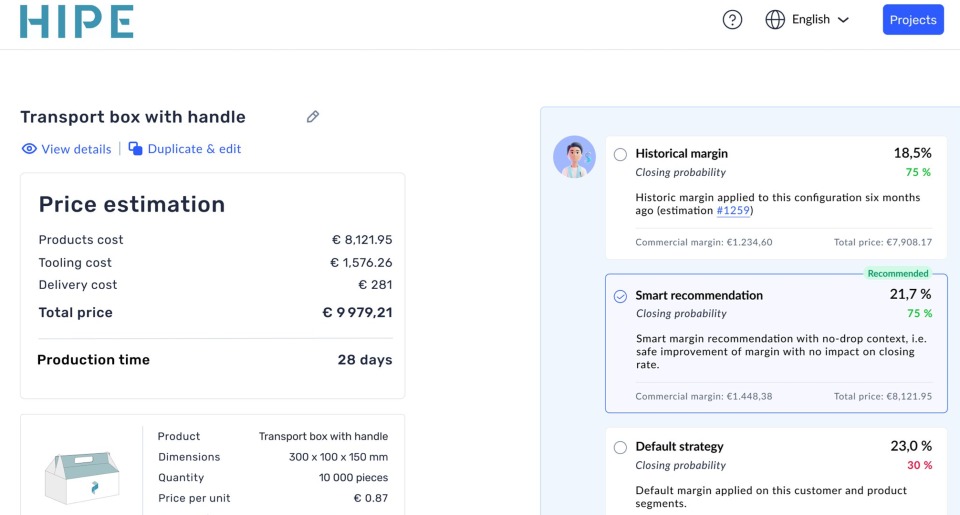Click the globe language icon

(x=775, y=20)
